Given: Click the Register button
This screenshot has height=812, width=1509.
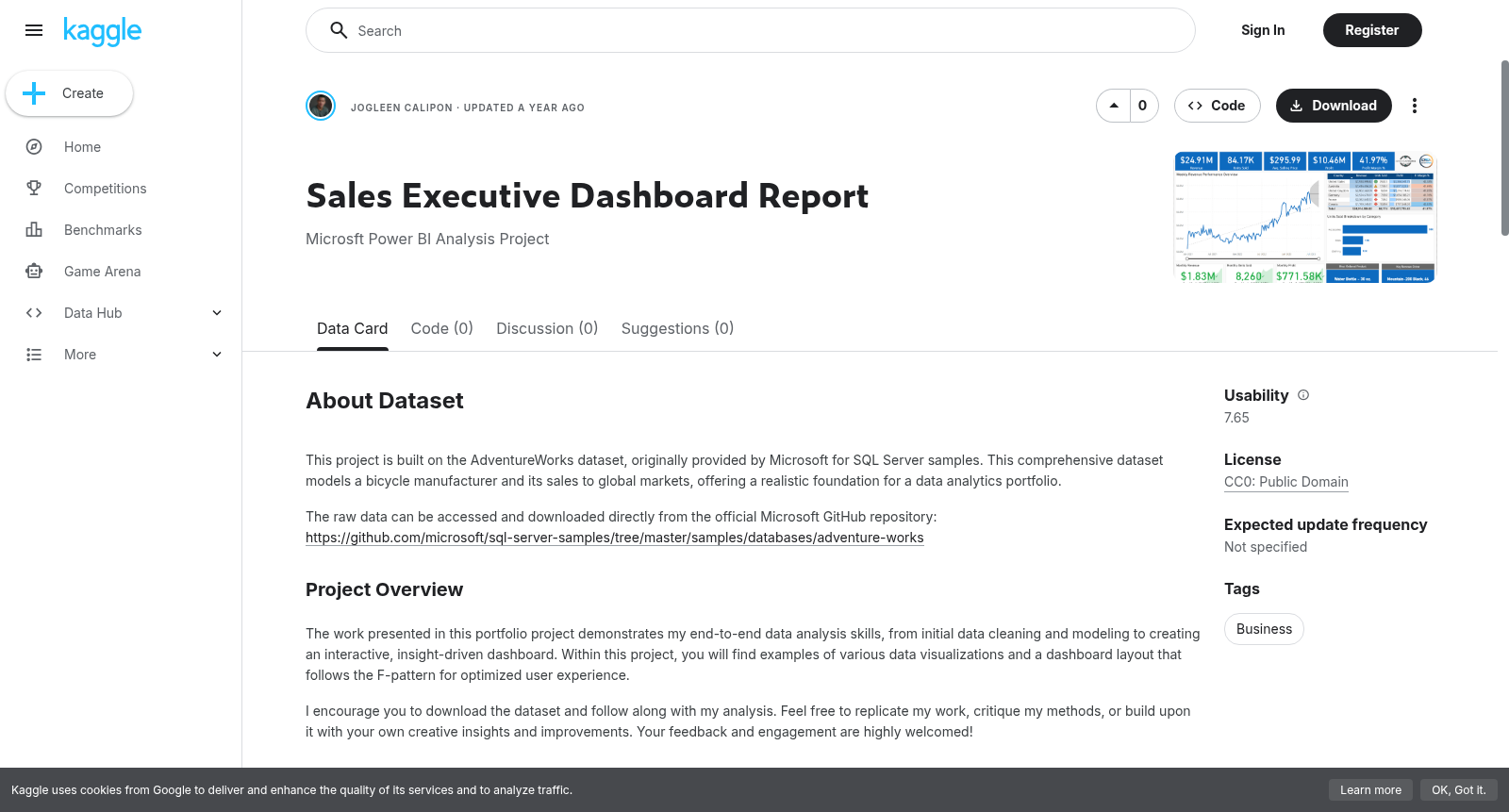Looking at the screenshot, I should [x=1372, y=30].
